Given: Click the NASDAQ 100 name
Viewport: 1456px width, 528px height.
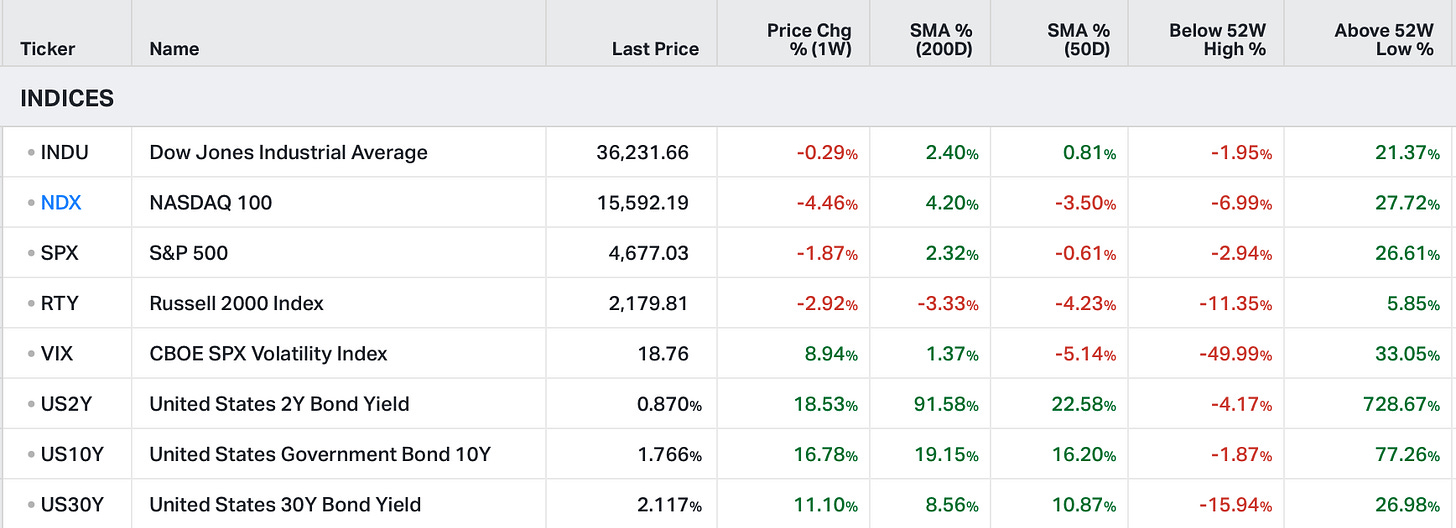Looking at the screenshot, I should (211, 203).
